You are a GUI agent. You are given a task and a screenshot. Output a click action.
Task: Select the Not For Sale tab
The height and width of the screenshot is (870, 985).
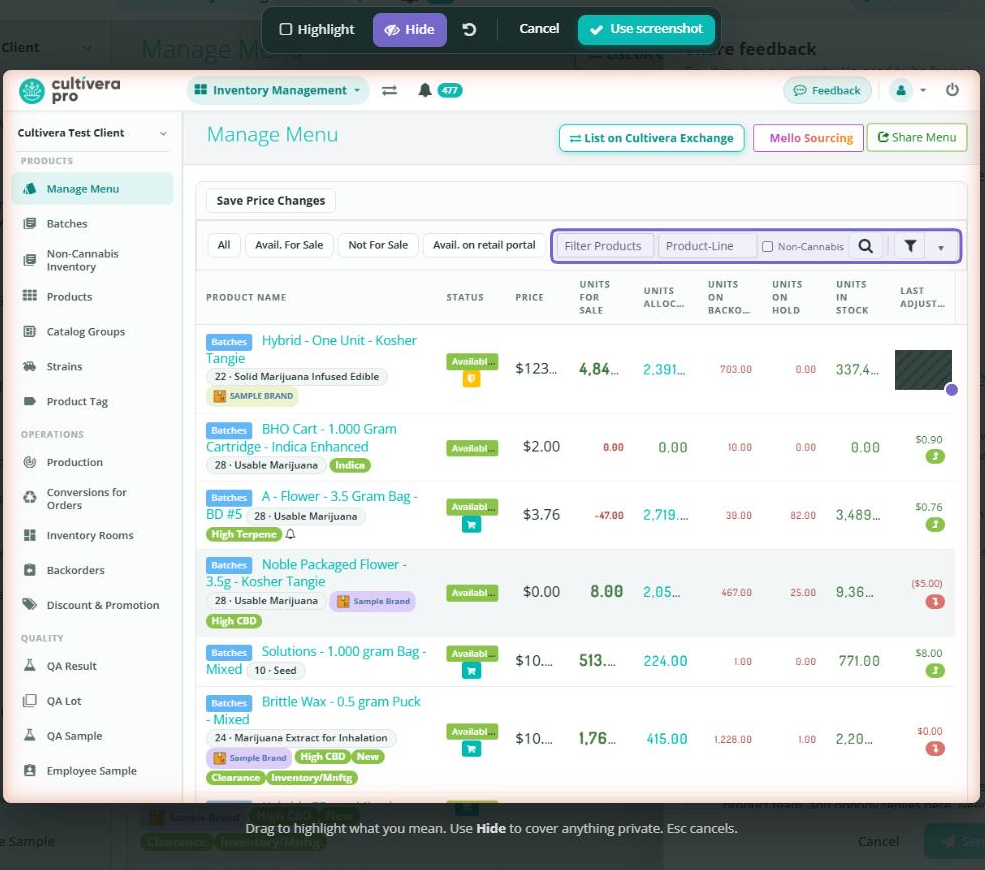(x=378, y=245)
